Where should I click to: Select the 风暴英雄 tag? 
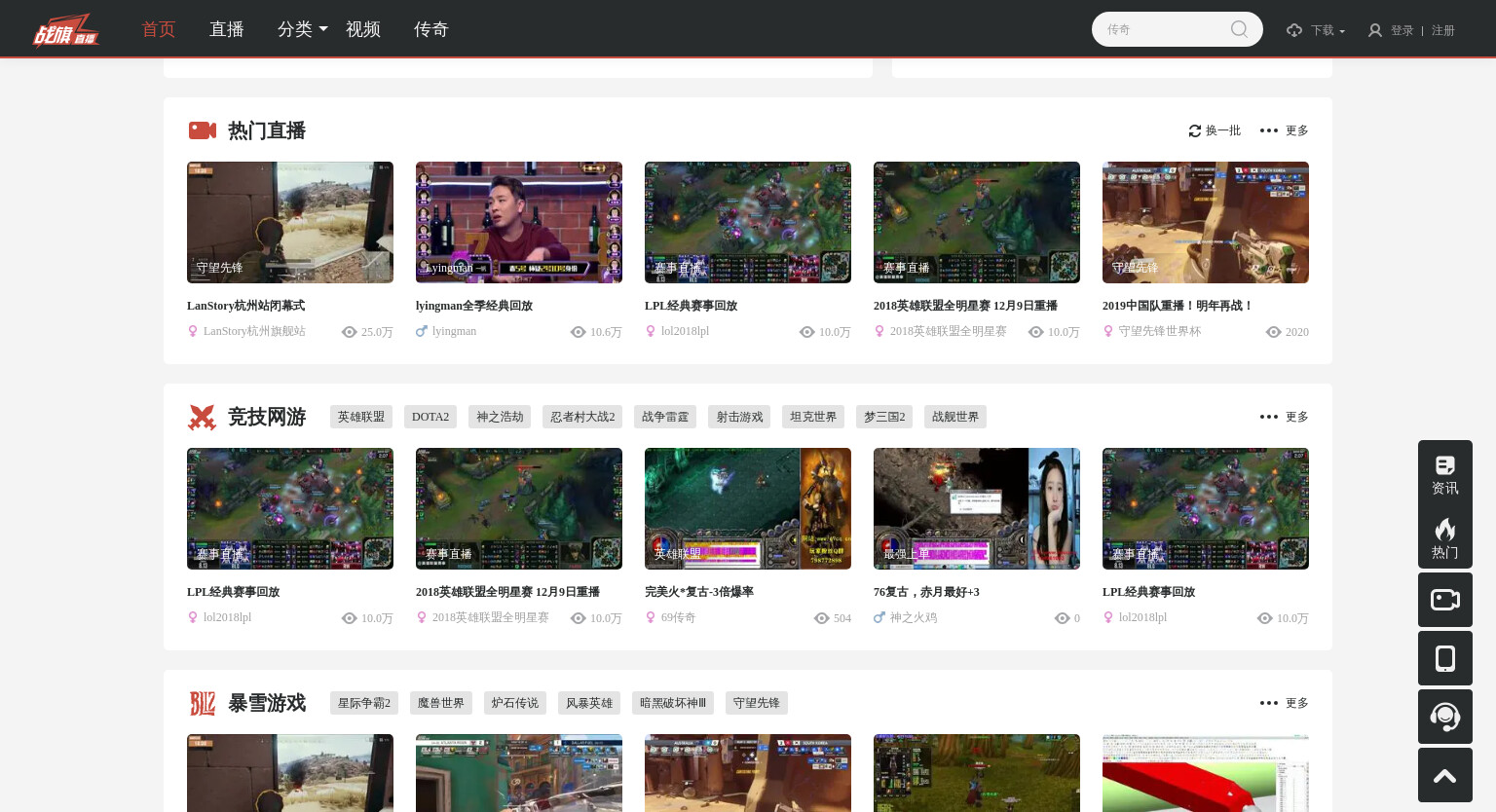589,703
